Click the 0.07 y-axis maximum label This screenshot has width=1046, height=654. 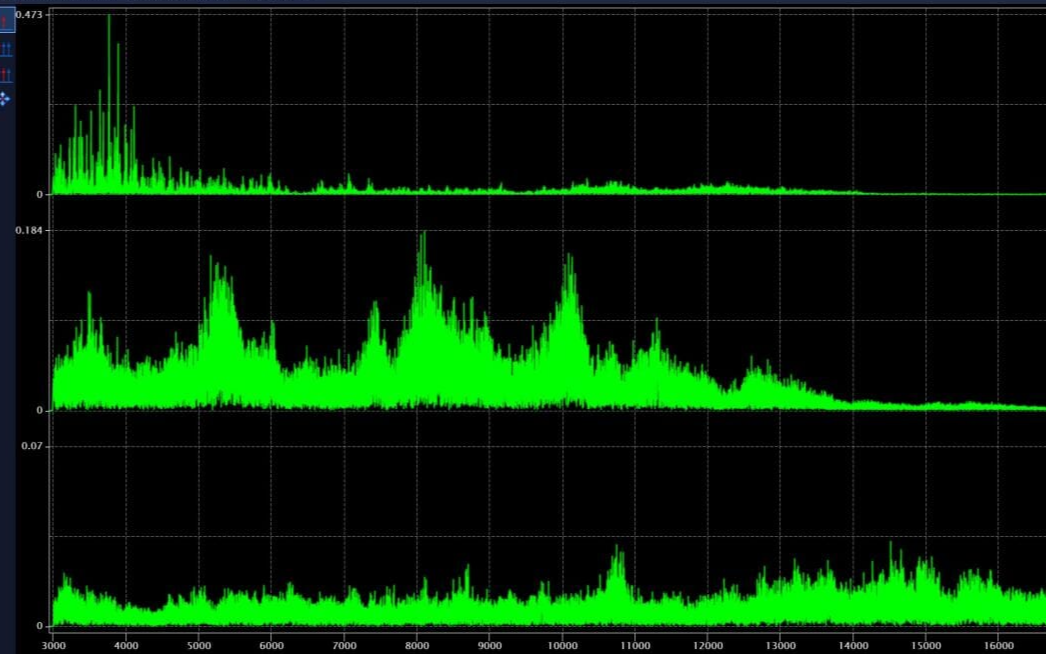tap(32, 445)
